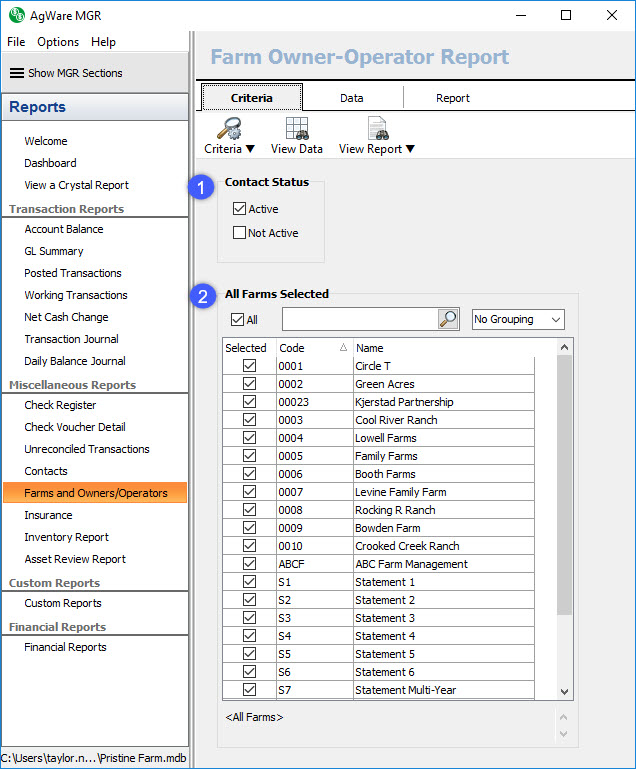Open the No Grouping dropdown
Image resolution: width=636 pixels, height=769 pixels.
(x=518, y=319)
